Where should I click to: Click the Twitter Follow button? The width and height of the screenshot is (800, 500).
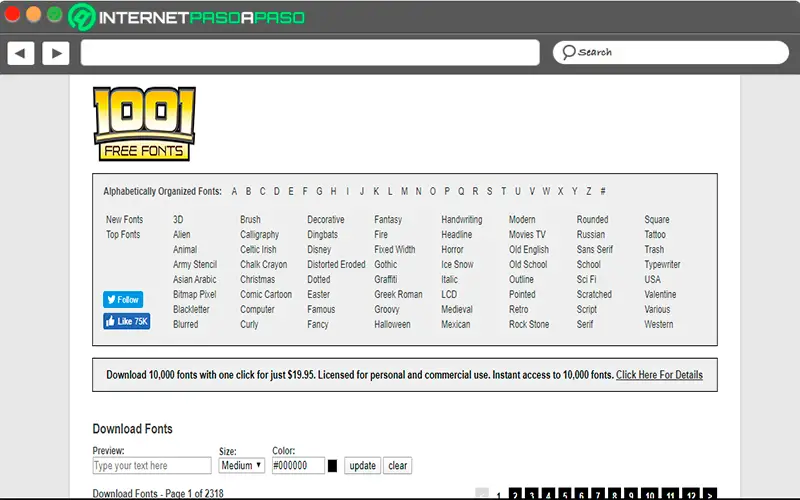(123, 299)
